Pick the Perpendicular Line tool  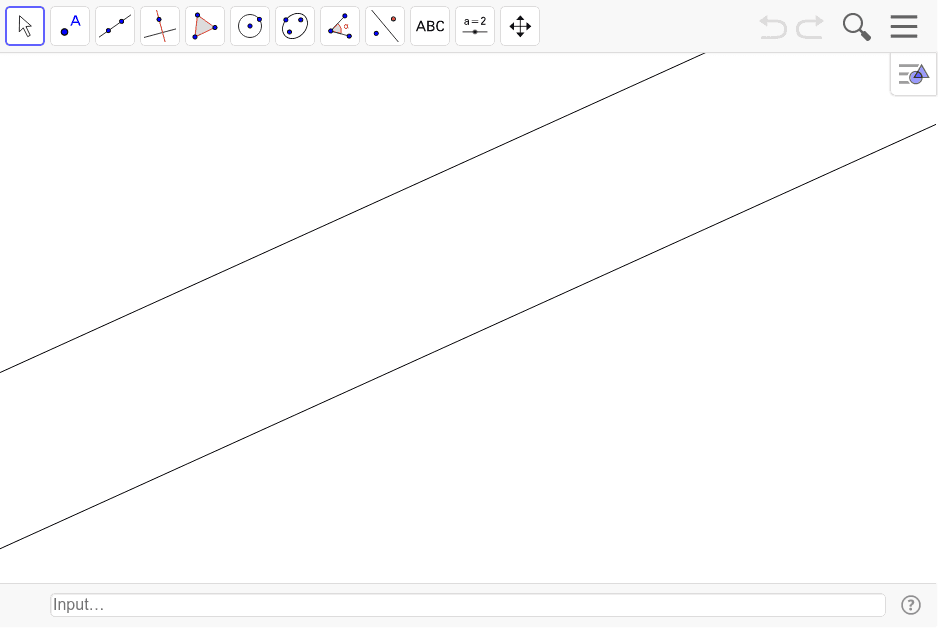point(160,26)
